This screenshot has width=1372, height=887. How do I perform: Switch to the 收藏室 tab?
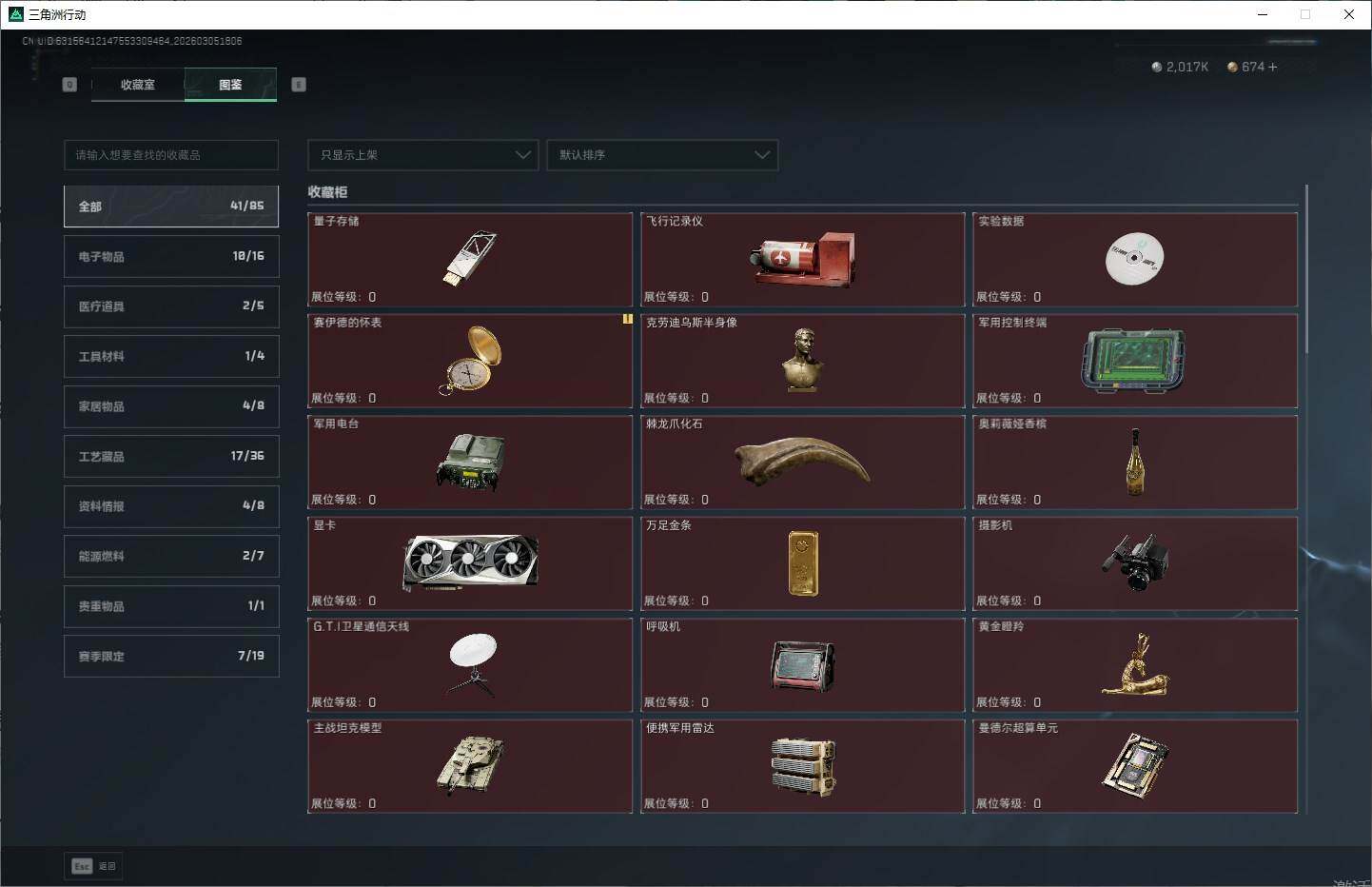tap(138, 85)
